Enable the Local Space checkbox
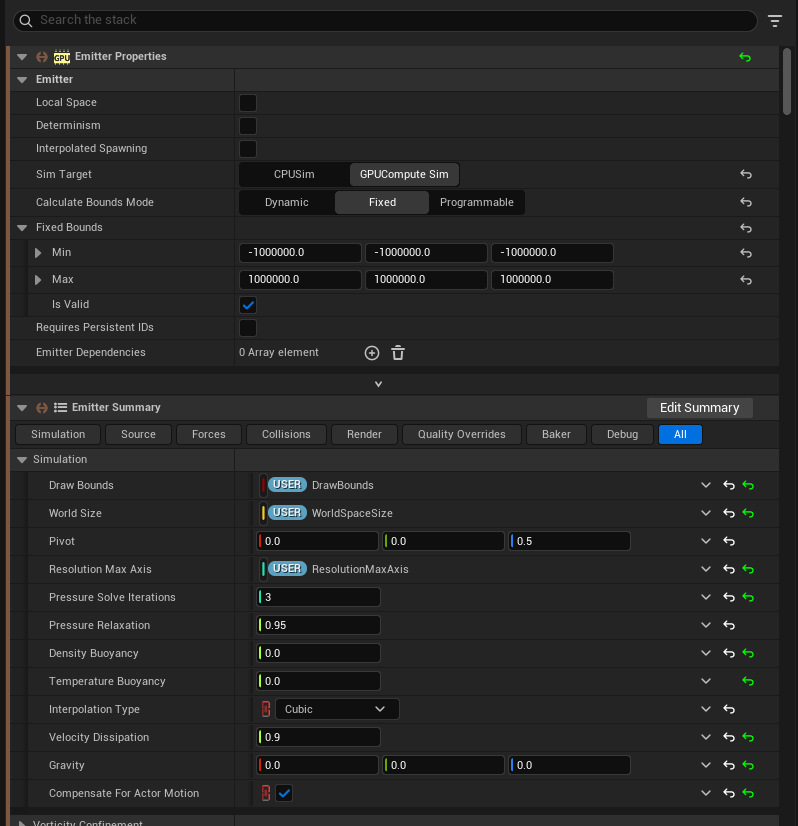This screenshot has width=798, height=826. (x=248, y=103)
